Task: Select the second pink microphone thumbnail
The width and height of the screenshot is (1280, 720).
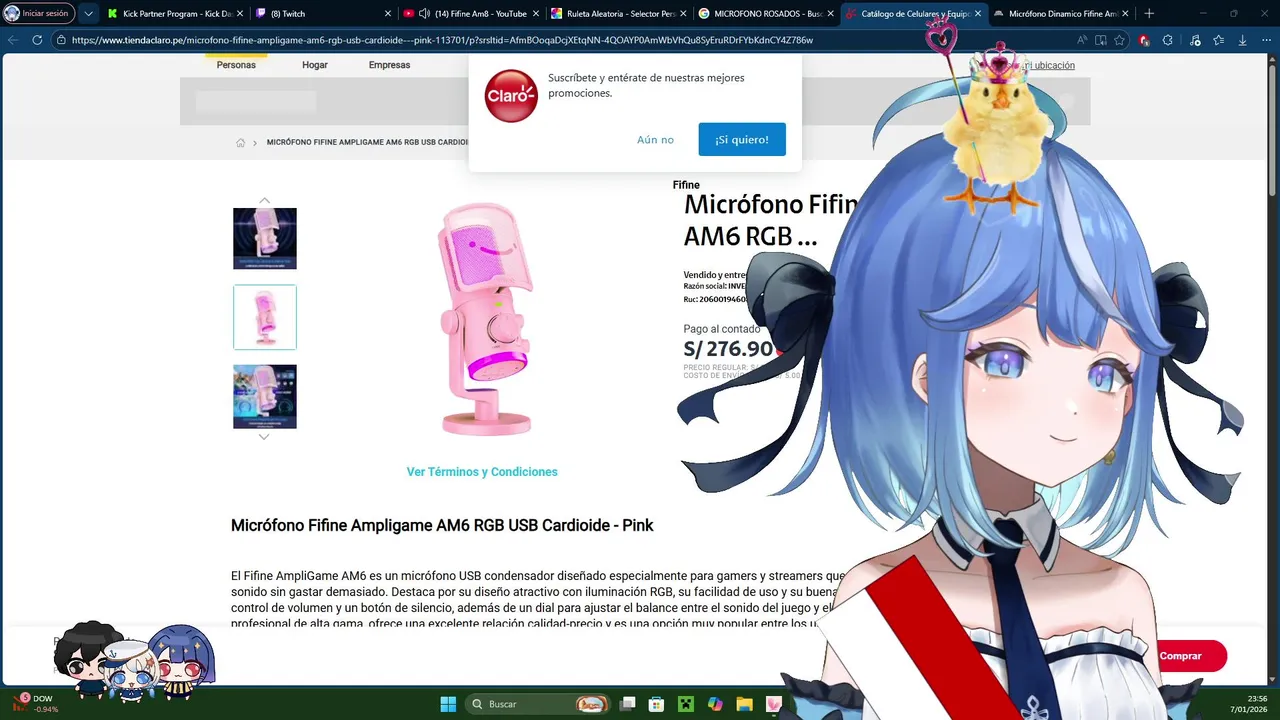Action: [265, 317]
